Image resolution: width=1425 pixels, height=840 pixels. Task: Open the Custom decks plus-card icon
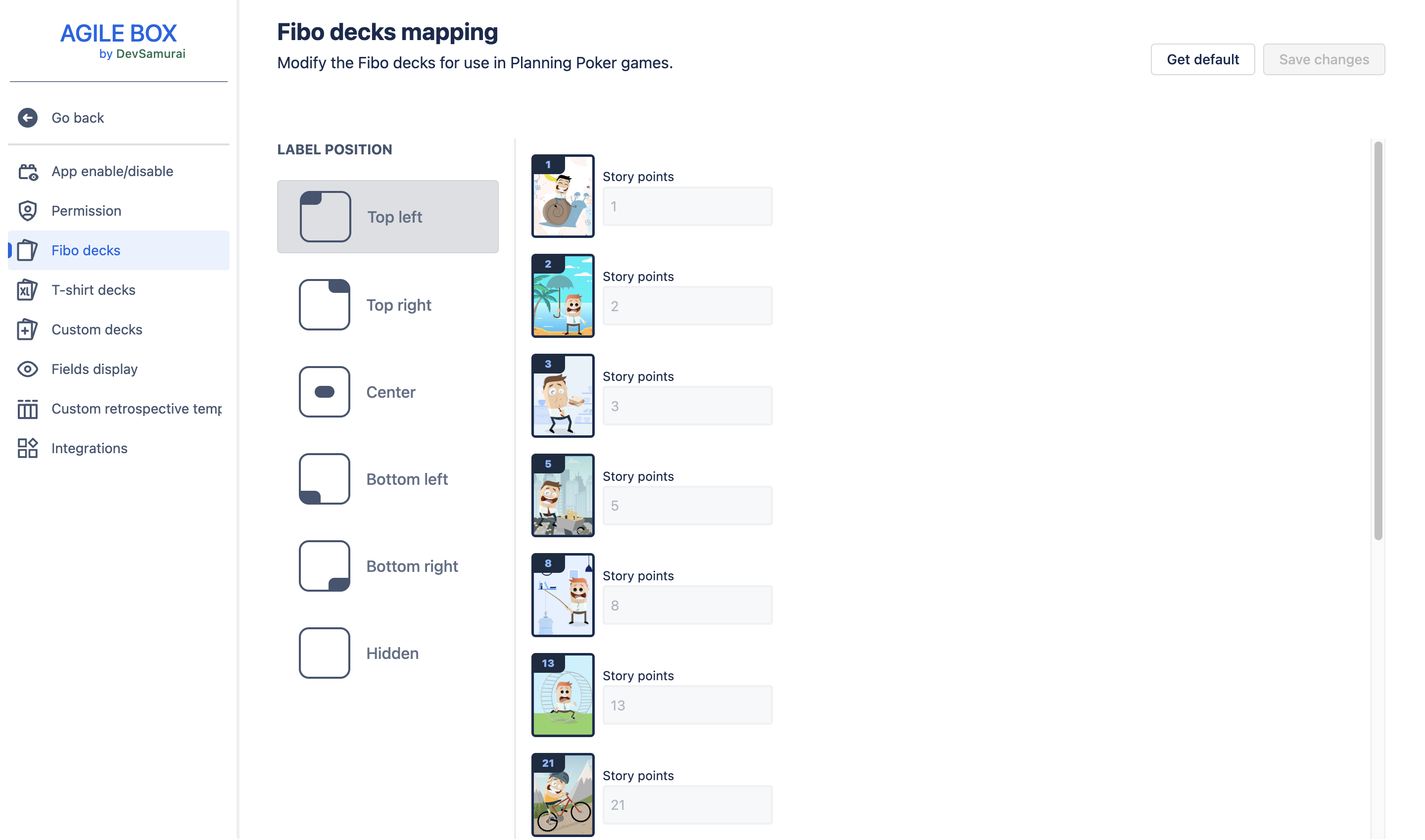[x=27, y=330]
